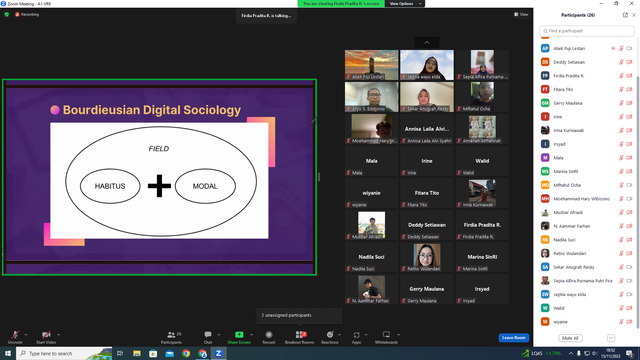Select Aryo S. Eddyono video thumbnail
The height and width of the screenshot is (360, 640).
[371, 97]
